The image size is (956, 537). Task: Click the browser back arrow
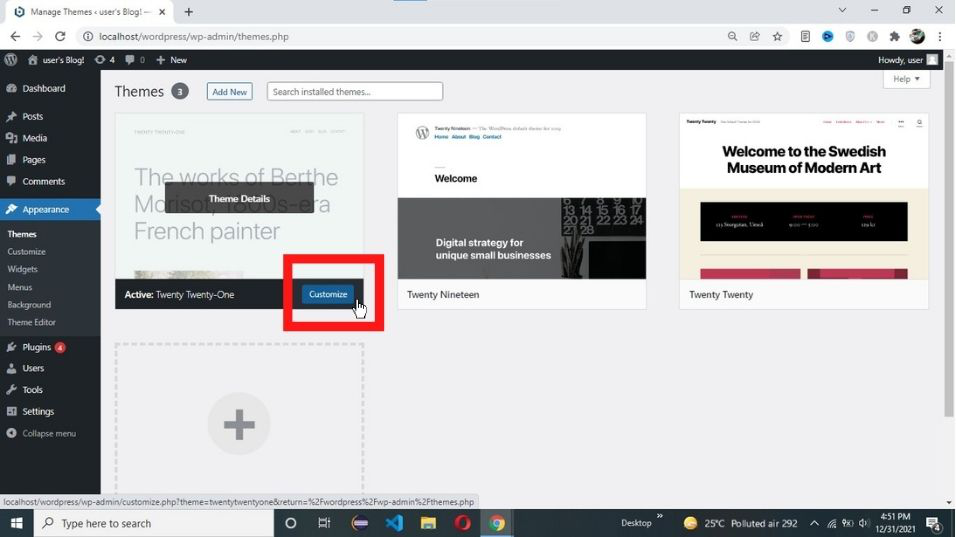[x=15, y=37]
